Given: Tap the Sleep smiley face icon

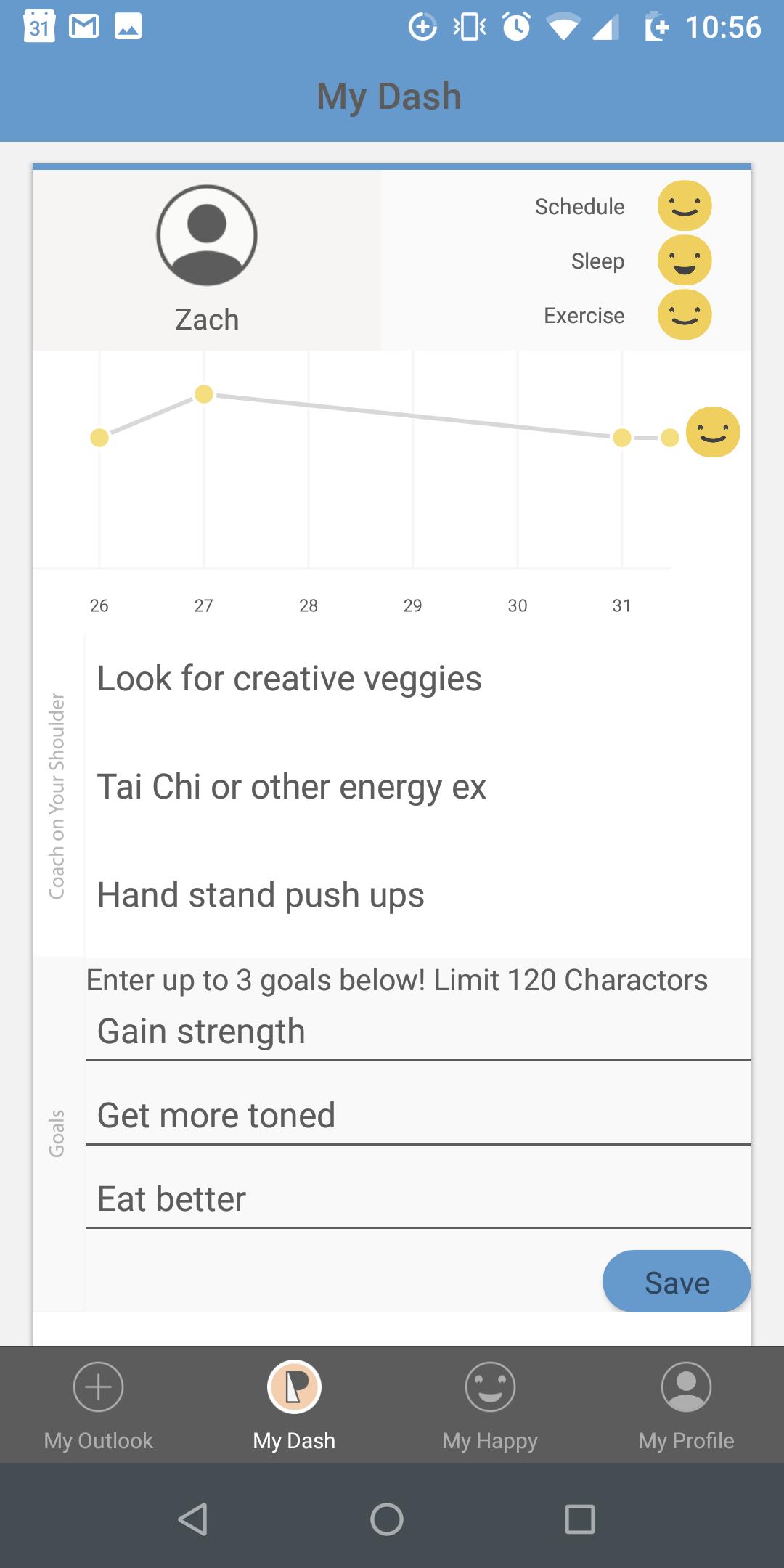Looking at the screenshot, I should (685, 261).
